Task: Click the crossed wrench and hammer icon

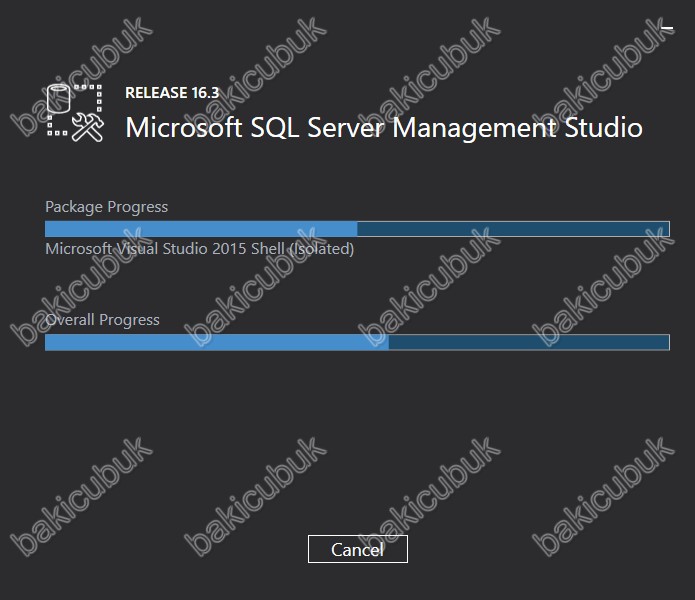Action: point(88,128)
